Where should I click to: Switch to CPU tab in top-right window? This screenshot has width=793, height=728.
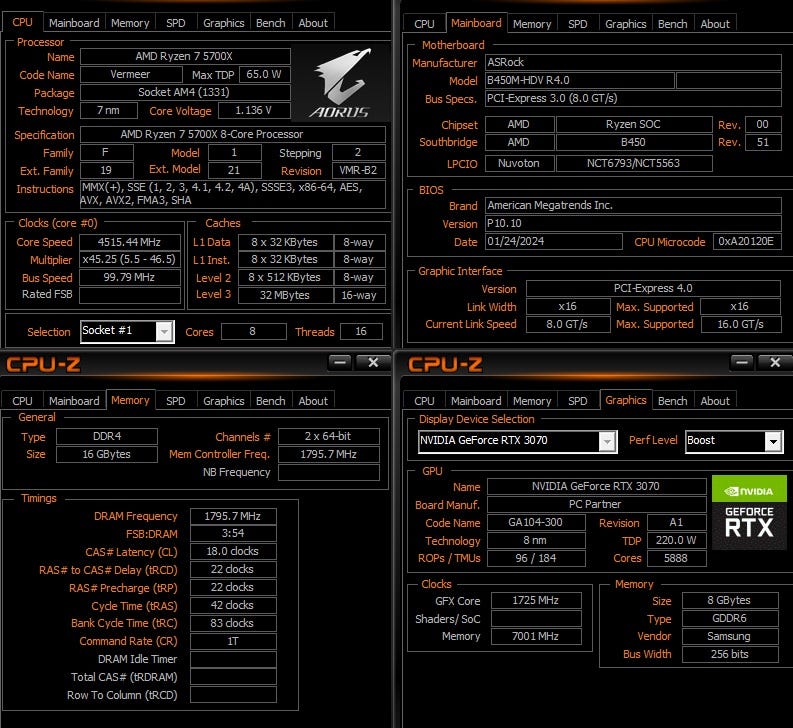pyautogui.click(x=424, y=24)
